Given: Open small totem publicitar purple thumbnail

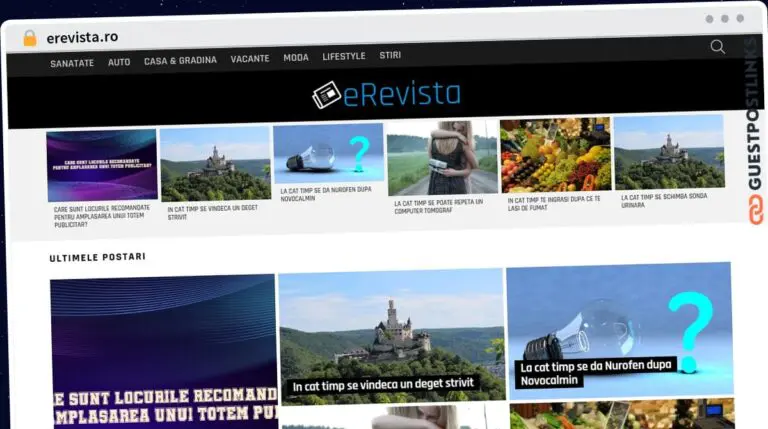Looking at the screenshot, I should pos(102,166).
